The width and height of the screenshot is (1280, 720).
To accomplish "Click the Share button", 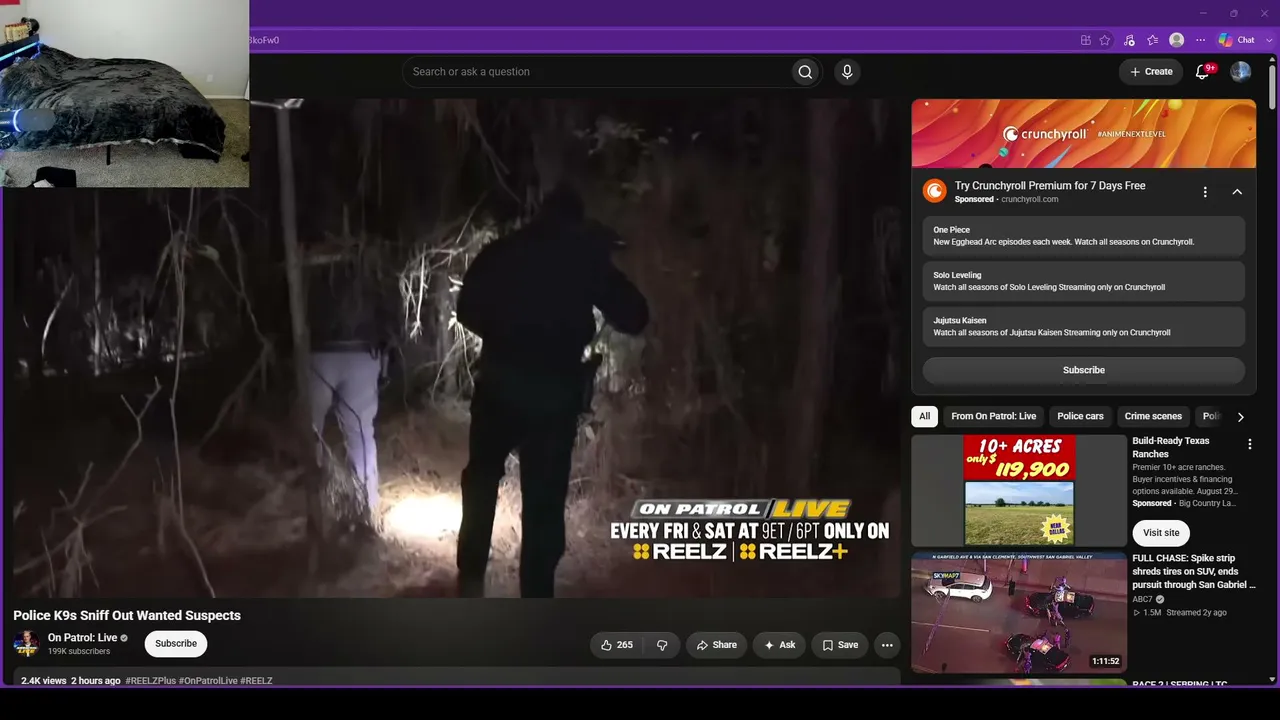I will (717, 645).
